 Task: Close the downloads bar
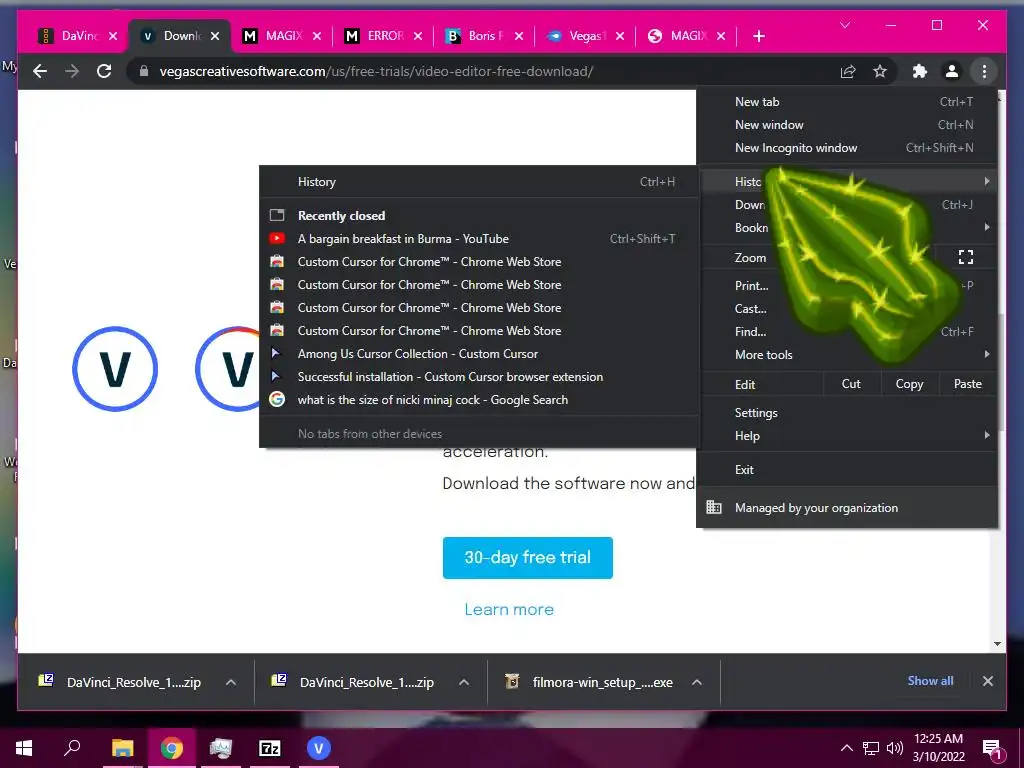(987, 681)
